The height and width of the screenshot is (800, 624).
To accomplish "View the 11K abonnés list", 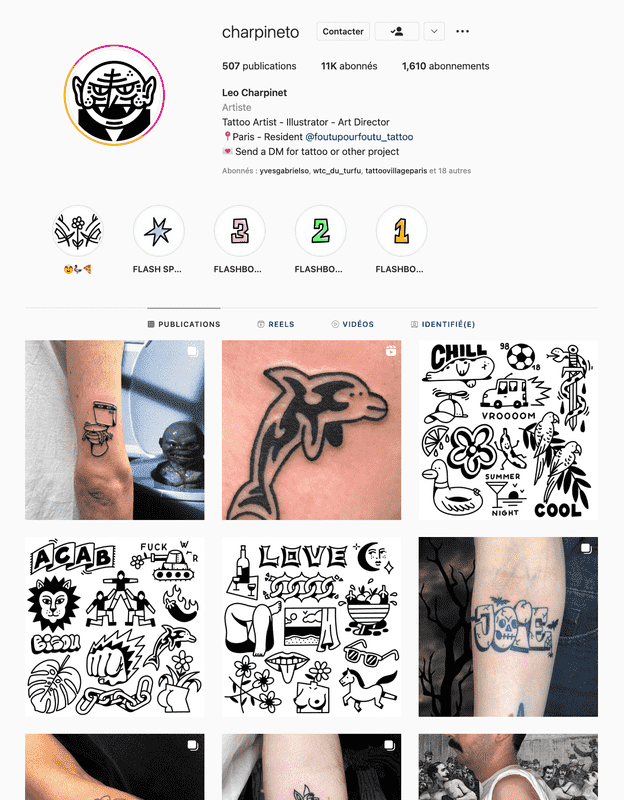I will (x=349, y=66).
